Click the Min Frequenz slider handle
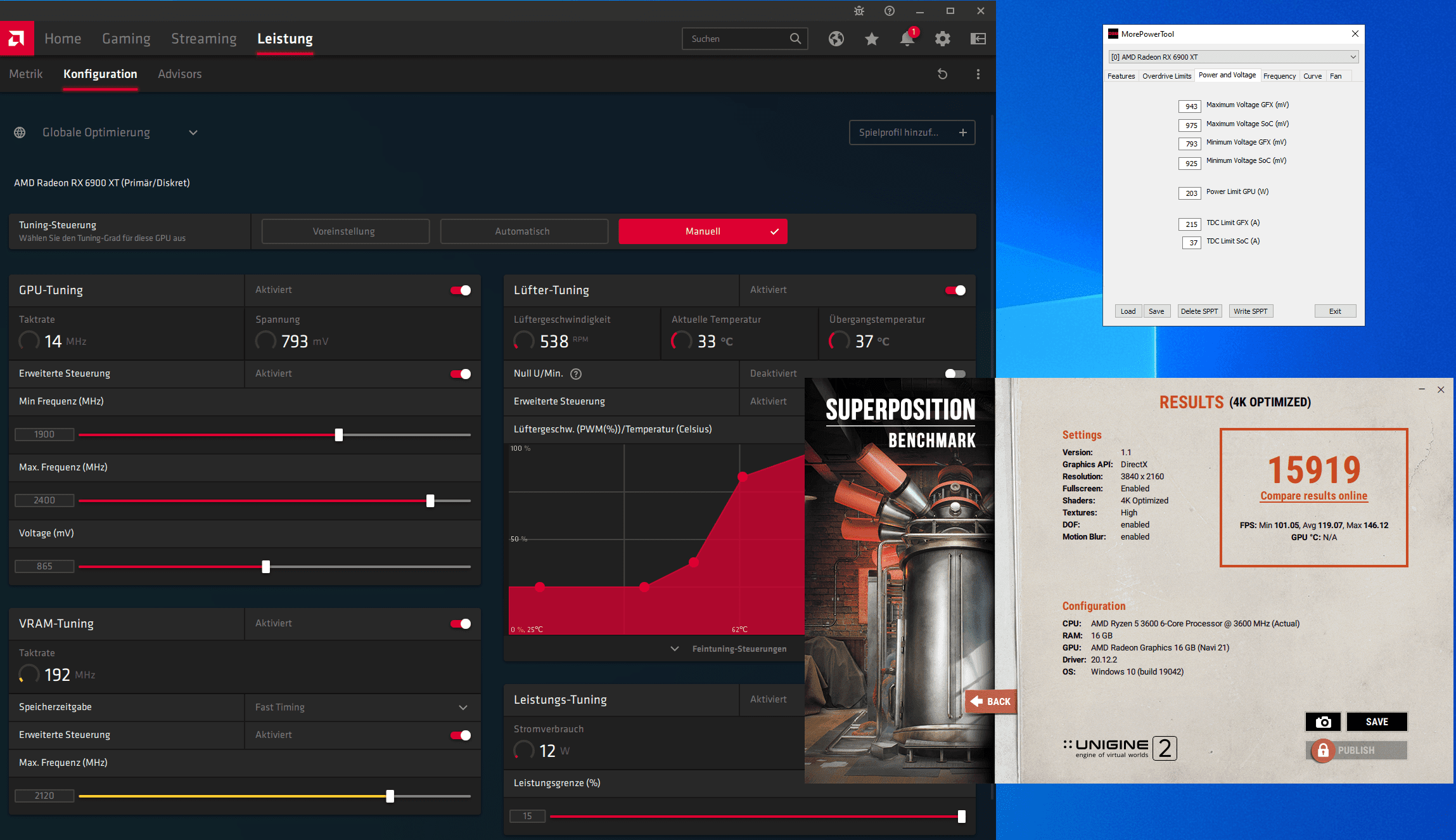 click(339, 435)
